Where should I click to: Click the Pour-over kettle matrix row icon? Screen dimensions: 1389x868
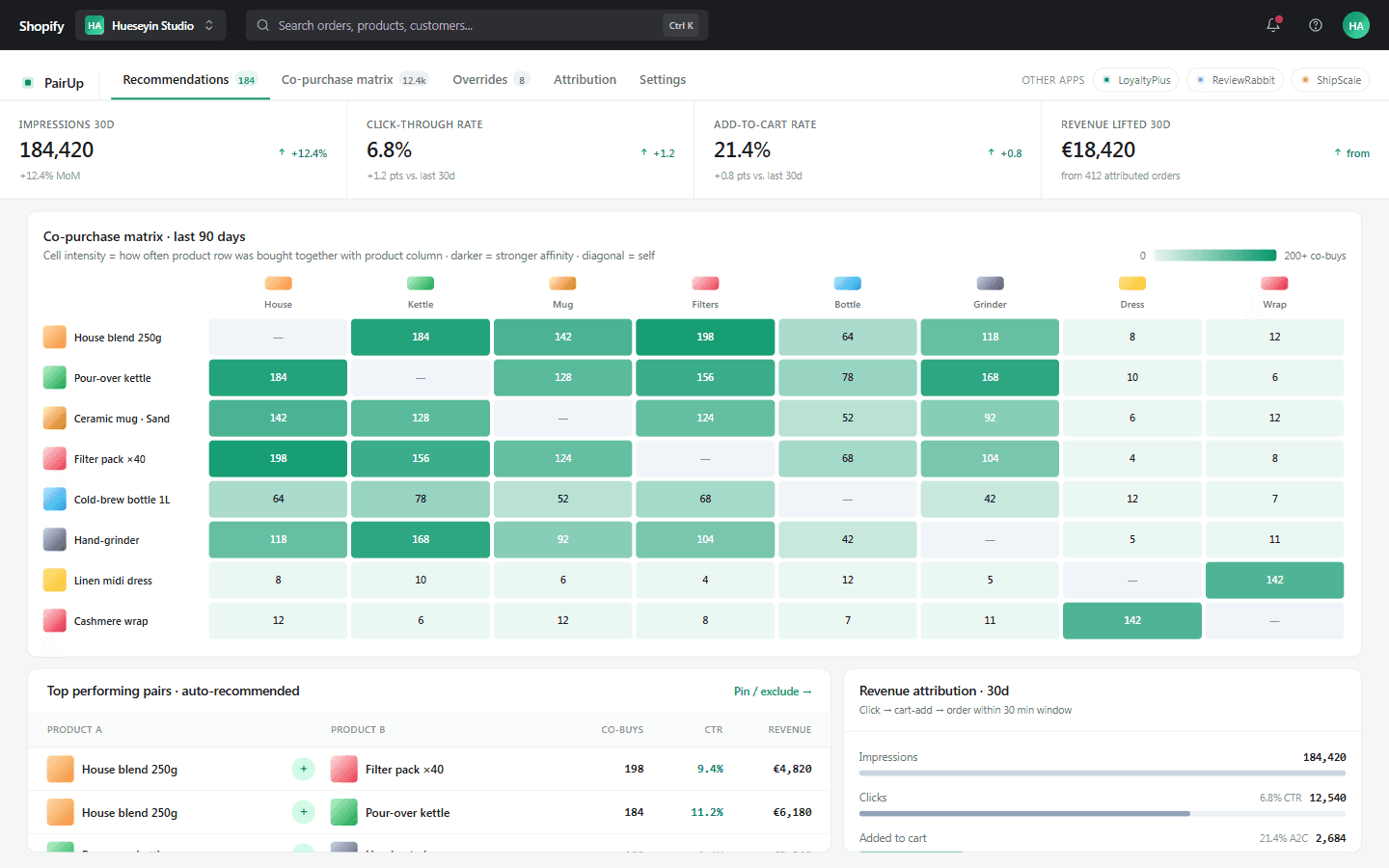[x=55, y=378]
